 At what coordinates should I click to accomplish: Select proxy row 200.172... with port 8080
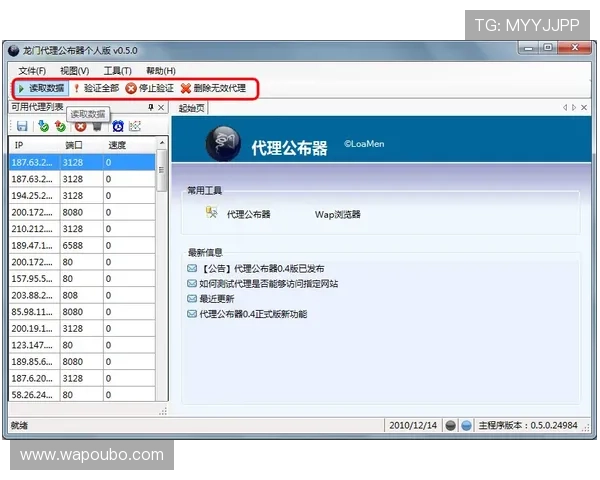(82, 212)
